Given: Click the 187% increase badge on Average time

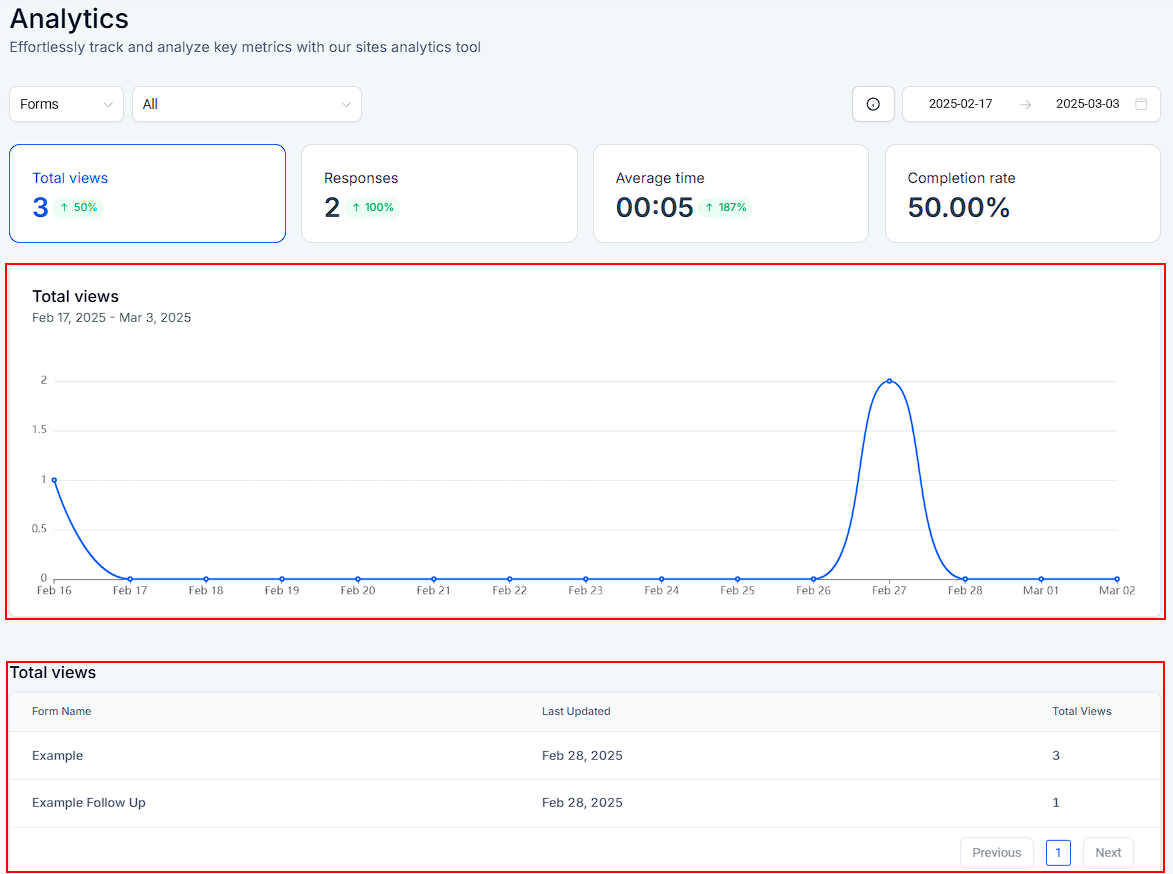Looking at the screenshot, I should pyautogui.click(x=724, y=208).
